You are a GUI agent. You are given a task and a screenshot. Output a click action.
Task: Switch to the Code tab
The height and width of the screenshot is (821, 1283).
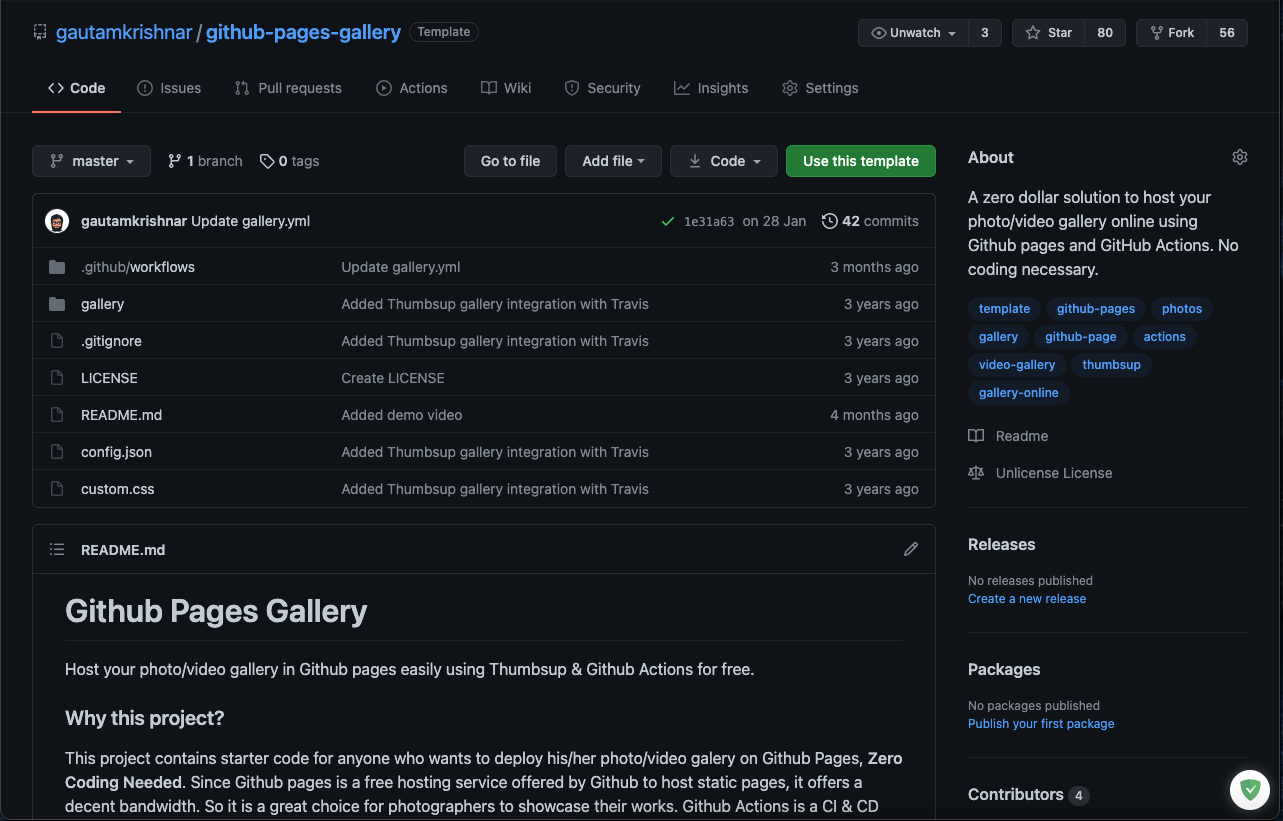click(x=77, y=88)
